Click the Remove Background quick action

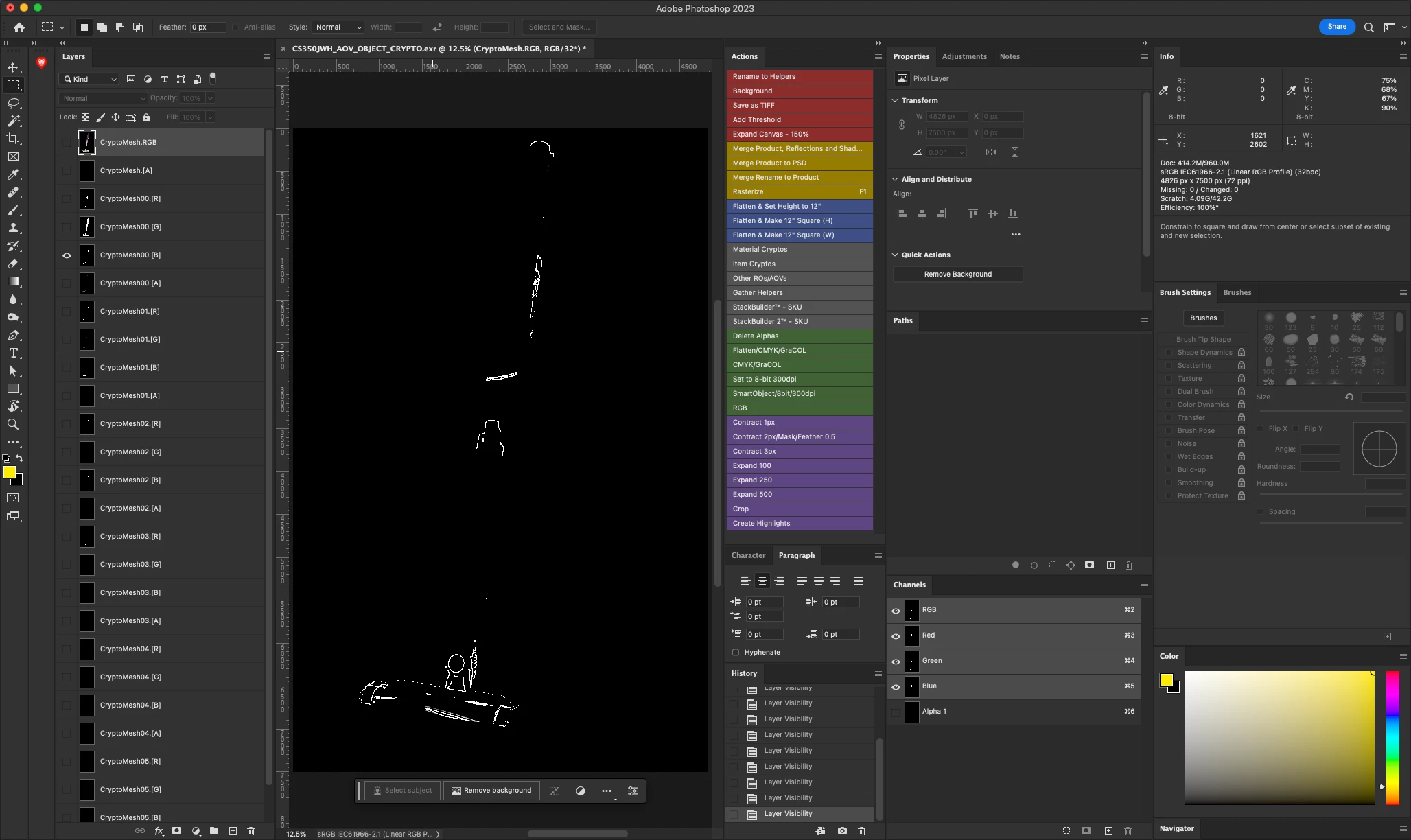click(x=957, y=274)
